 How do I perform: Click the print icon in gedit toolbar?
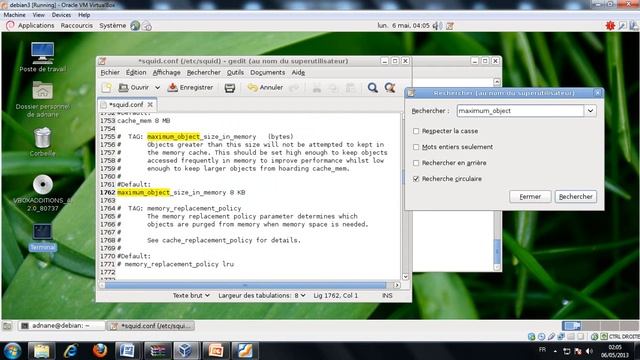230,88
